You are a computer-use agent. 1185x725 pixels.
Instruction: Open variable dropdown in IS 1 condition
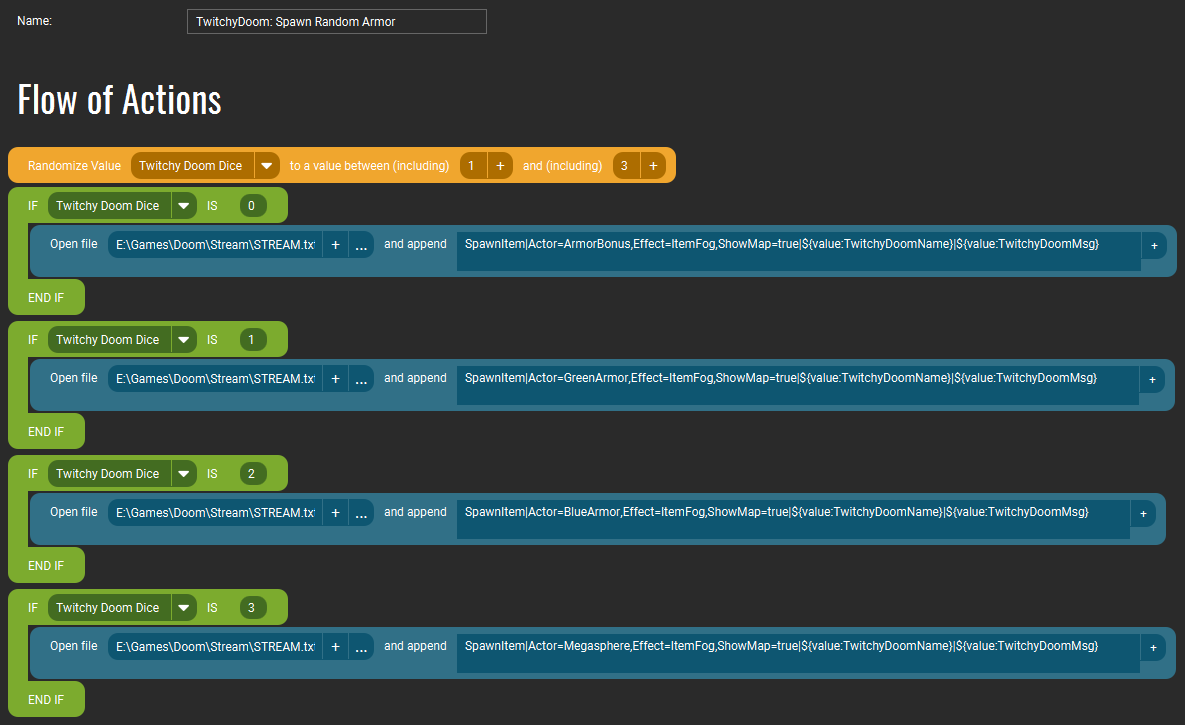(184, 339)
